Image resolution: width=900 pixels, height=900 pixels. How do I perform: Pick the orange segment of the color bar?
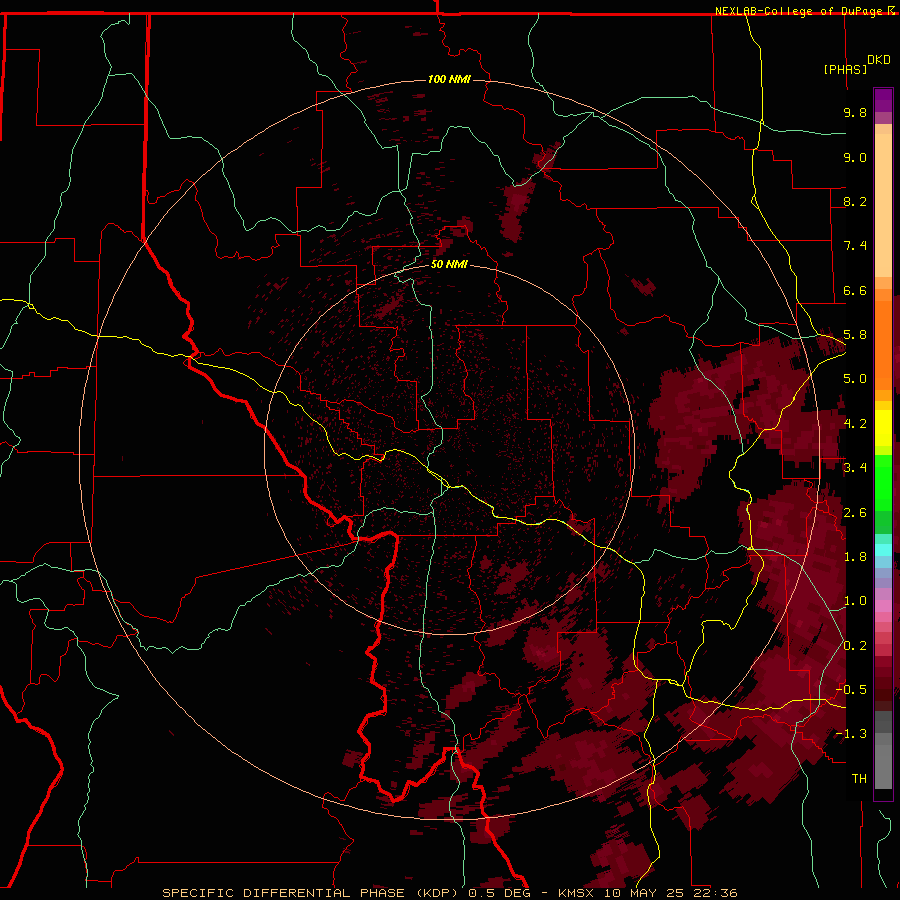[x=883, y=345]
